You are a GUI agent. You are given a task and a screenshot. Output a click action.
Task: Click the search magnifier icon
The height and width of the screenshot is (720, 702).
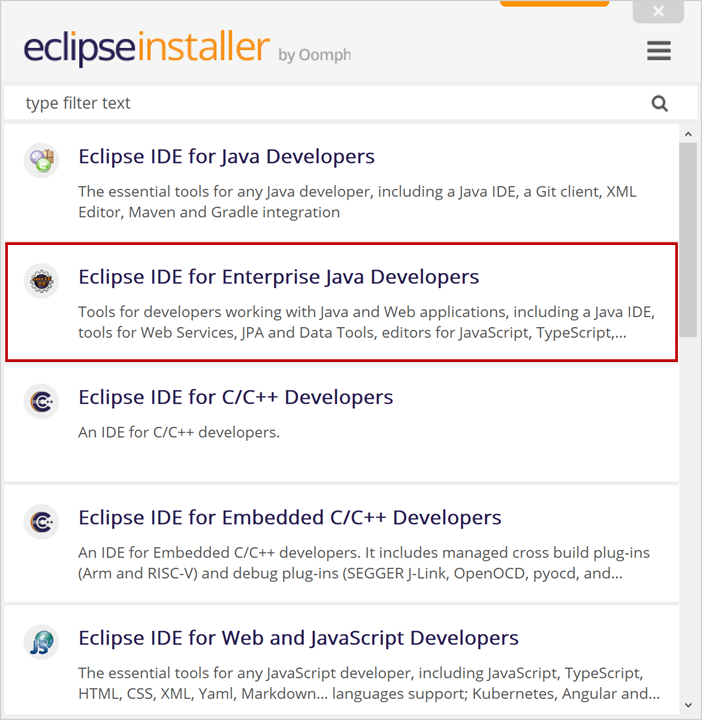point(660,103)
